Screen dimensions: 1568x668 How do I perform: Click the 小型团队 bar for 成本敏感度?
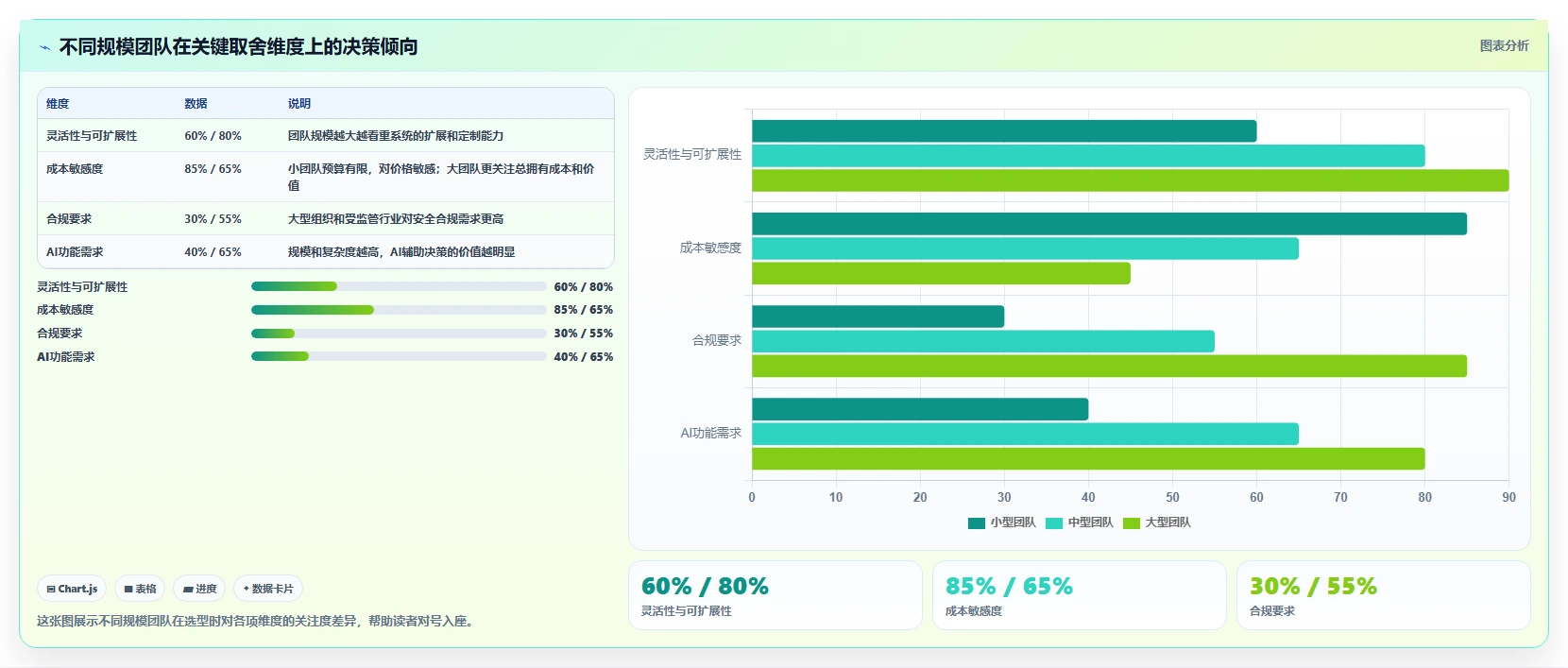[1109, 224]
